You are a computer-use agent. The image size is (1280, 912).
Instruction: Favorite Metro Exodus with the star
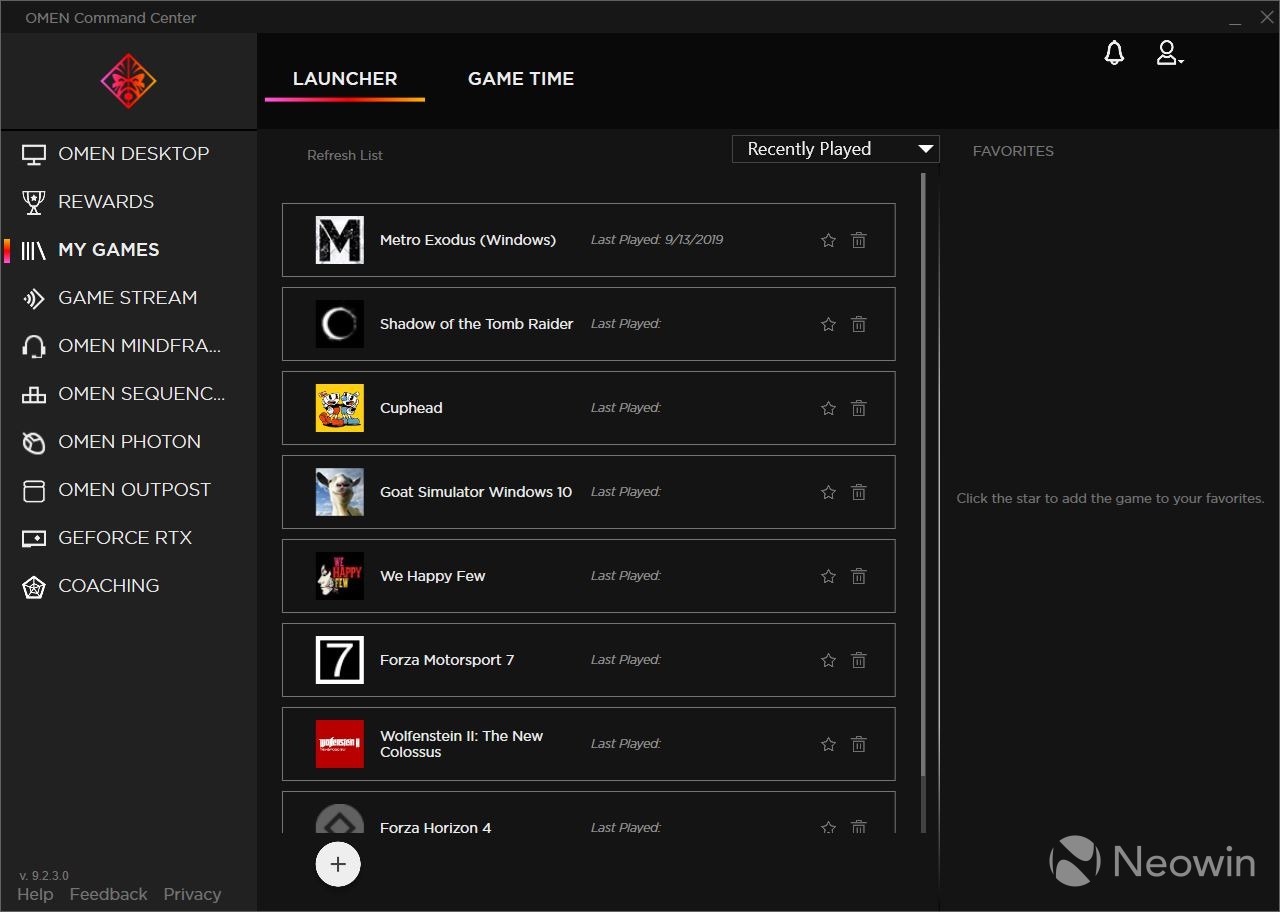click(x=828, y=240)
